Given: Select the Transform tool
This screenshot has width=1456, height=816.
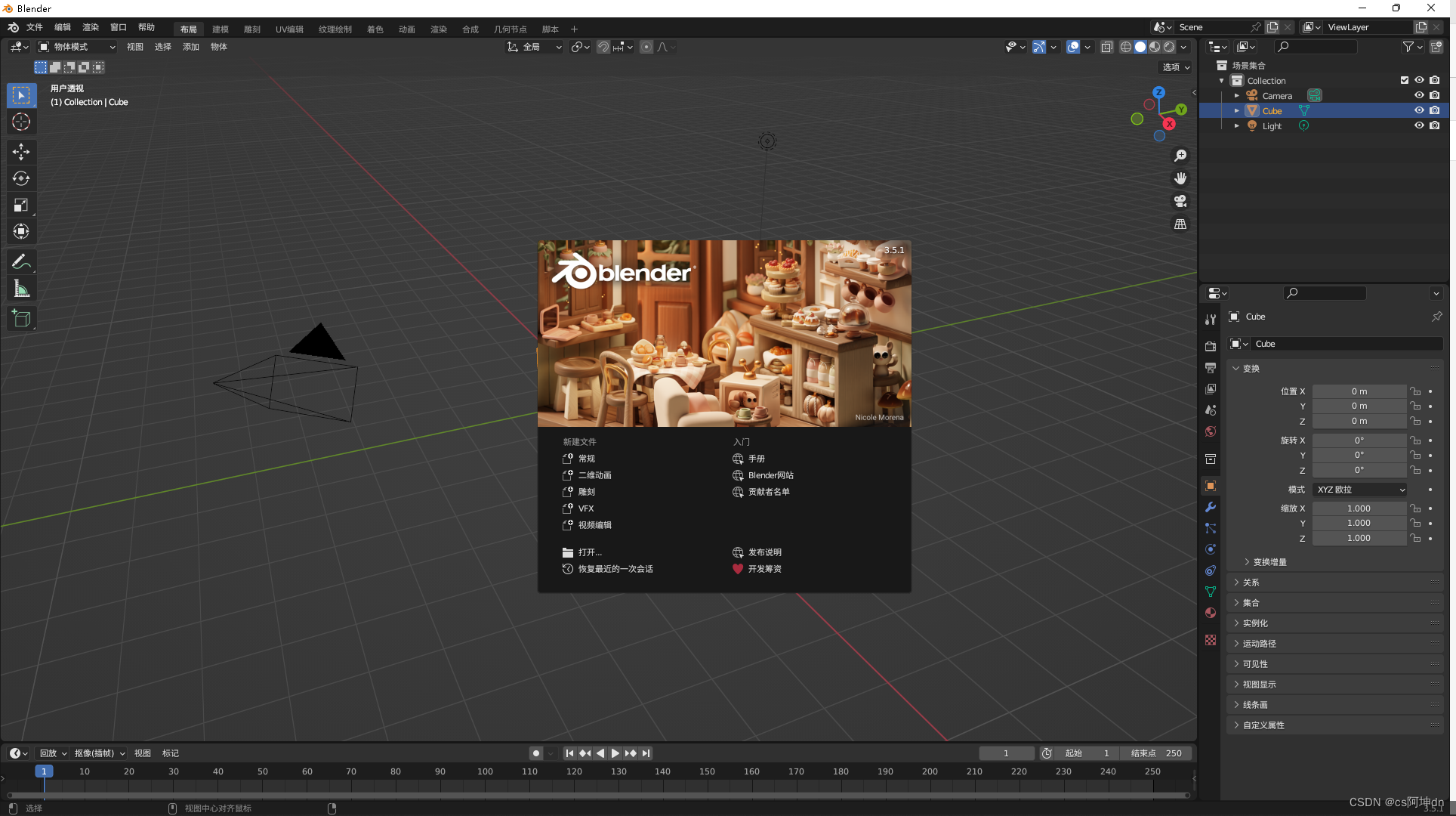Looking at the screenshot, I should [21, 231].
